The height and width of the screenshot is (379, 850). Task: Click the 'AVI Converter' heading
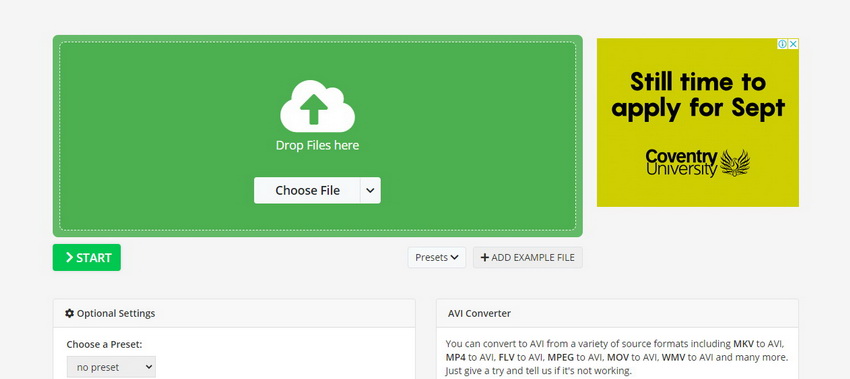pyautogui.click(x=479, y=313)
